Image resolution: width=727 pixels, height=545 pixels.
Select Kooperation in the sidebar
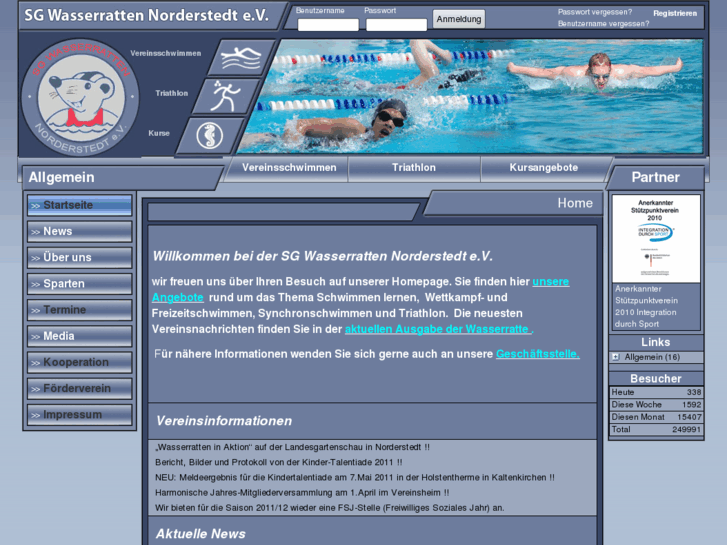80,362
